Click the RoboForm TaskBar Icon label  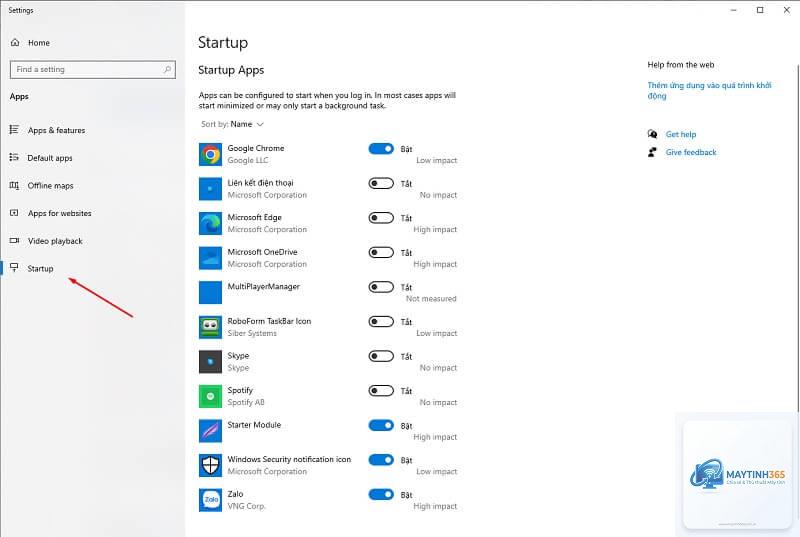coord(269,321)
